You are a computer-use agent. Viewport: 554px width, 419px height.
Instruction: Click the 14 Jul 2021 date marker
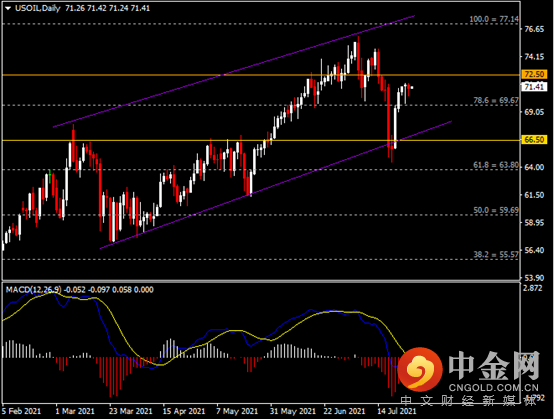[x=396, y=411]
